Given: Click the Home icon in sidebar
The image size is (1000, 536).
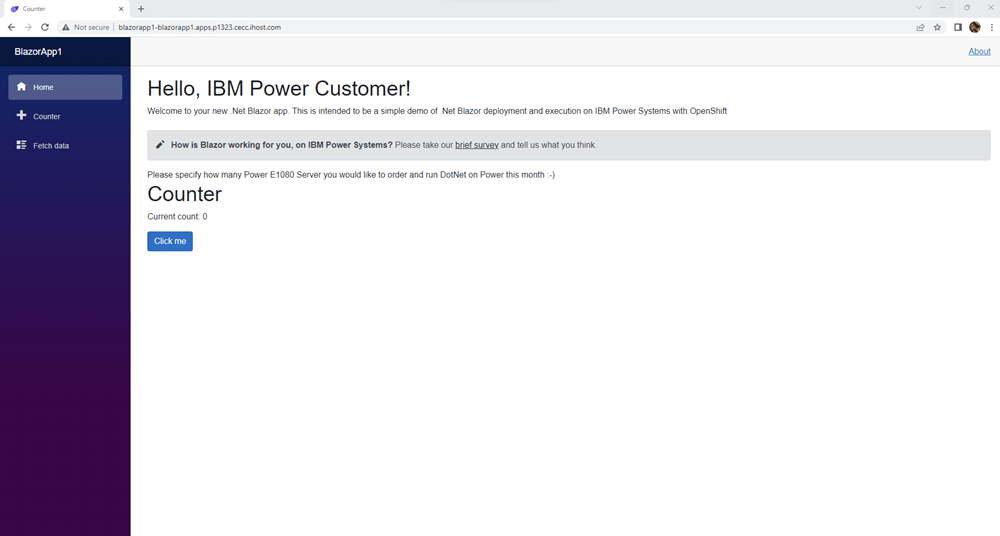Looking at the screenshot, I should click(x=22, y=86).
